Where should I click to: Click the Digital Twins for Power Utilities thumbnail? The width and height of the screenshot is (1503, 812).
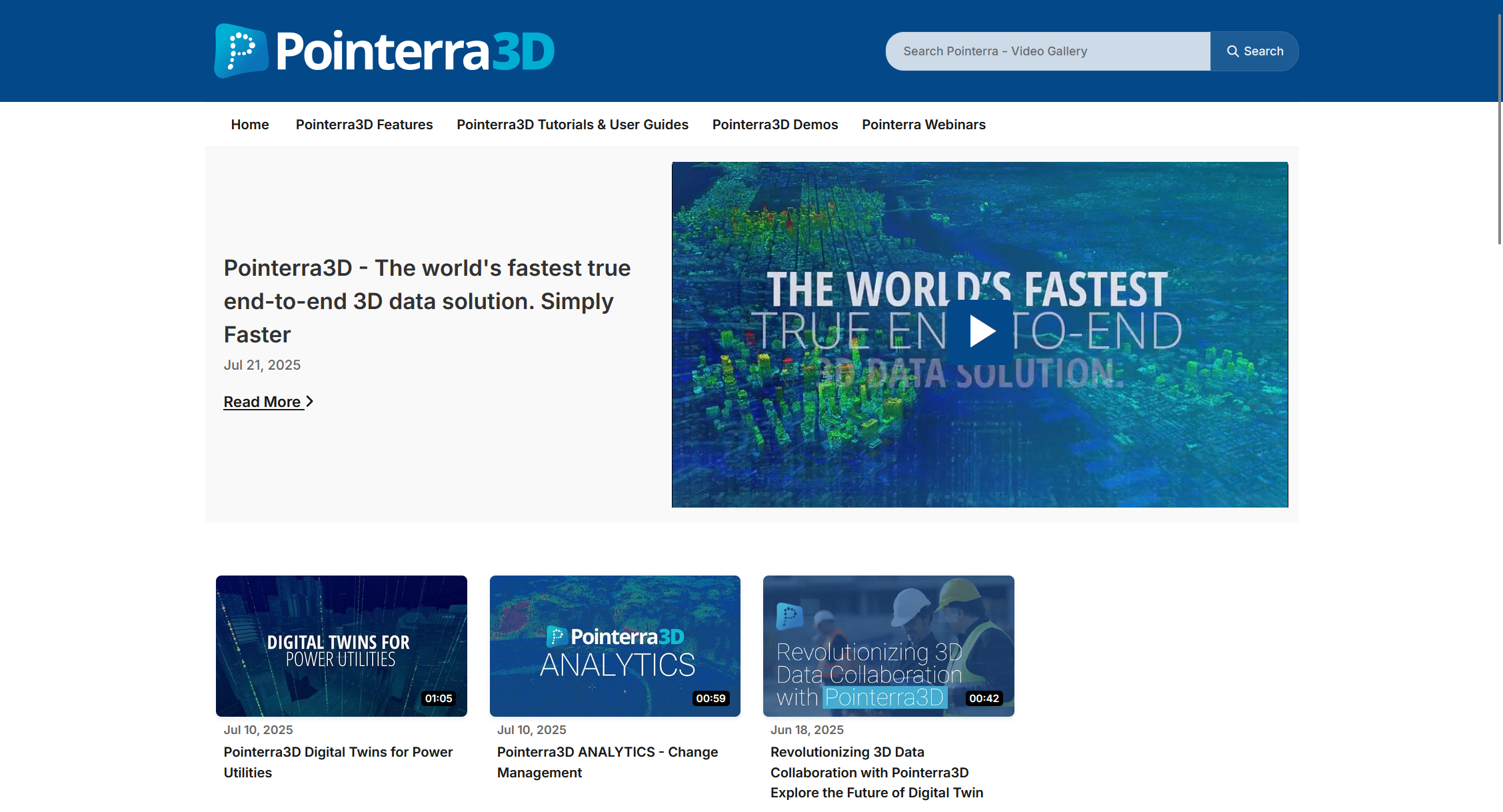(341, 646)
